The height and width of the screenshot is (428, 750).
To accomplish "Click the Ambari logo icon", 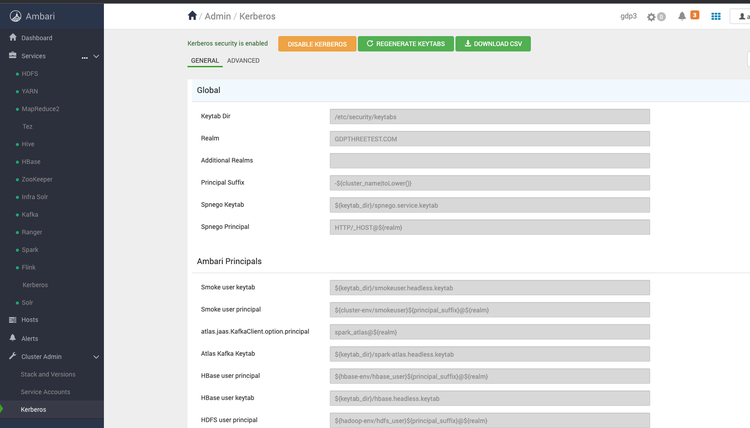I will [x=15, y=16].
